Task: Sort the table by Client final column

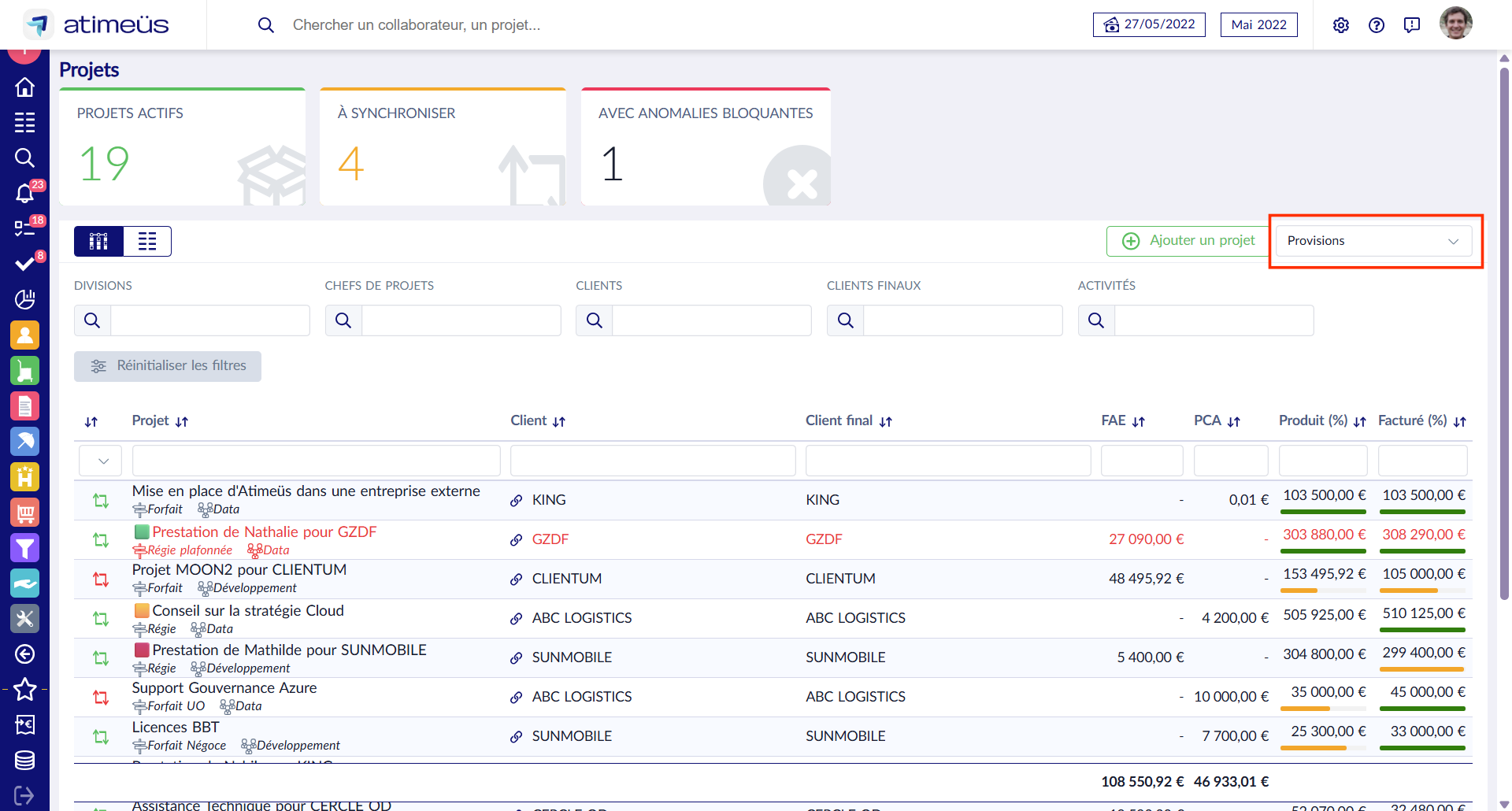Action: [886, 421]
